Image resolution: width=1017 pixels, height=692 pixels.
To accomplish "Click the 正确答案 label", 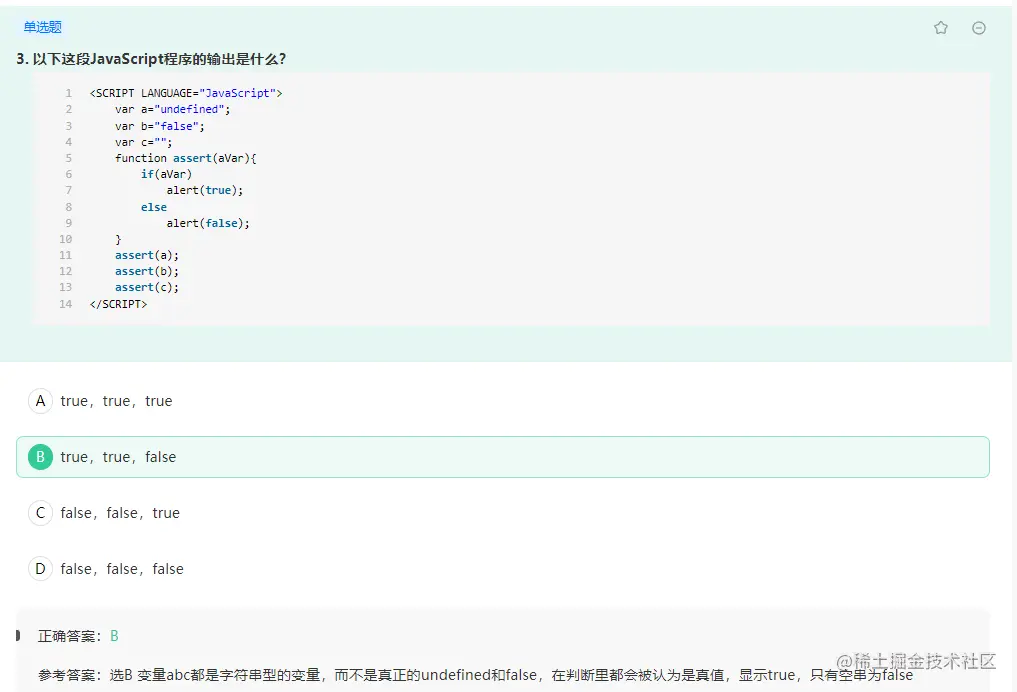I will (69, 636).
